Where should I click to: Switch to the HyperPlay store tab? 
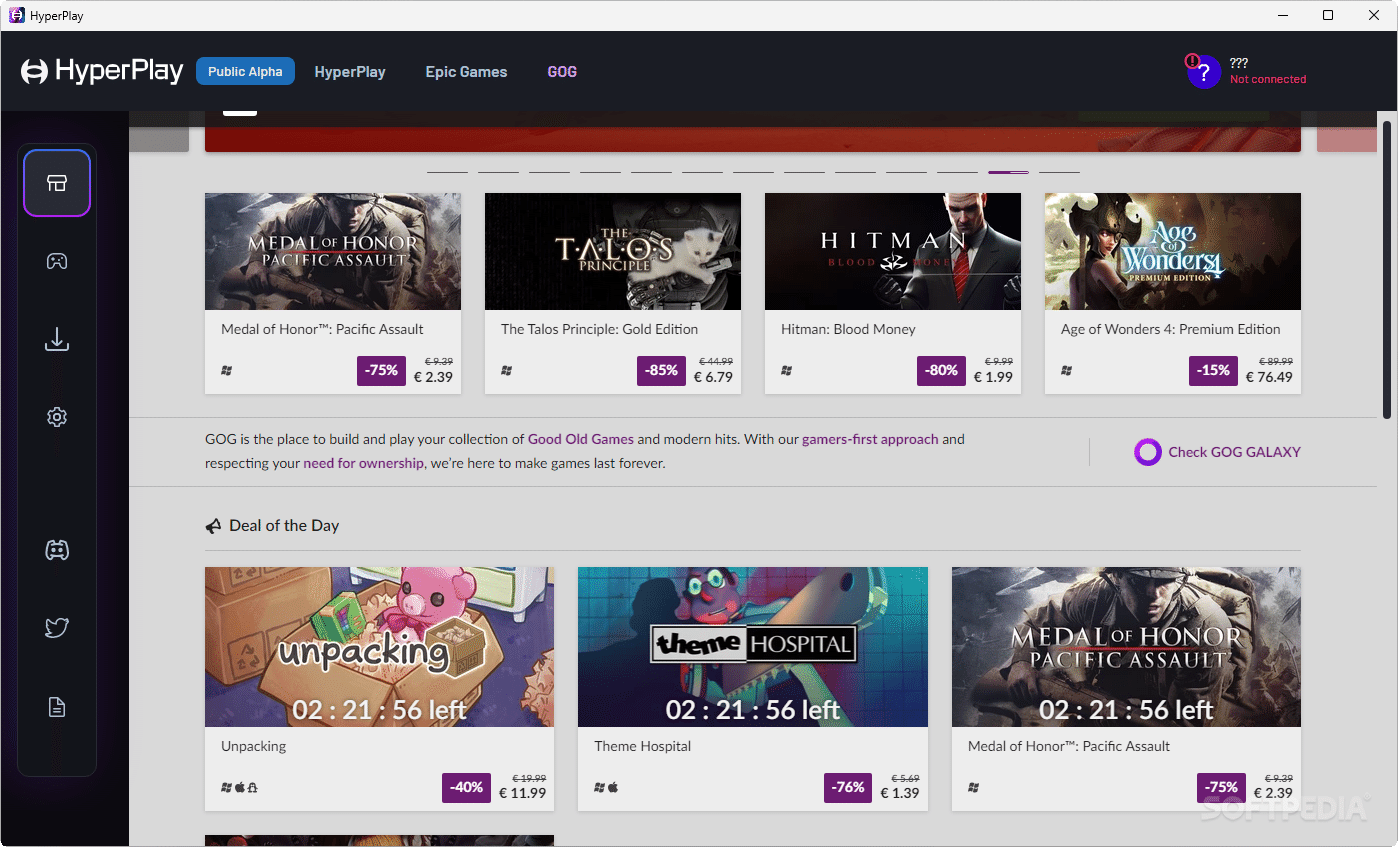(x=350, y=72)
